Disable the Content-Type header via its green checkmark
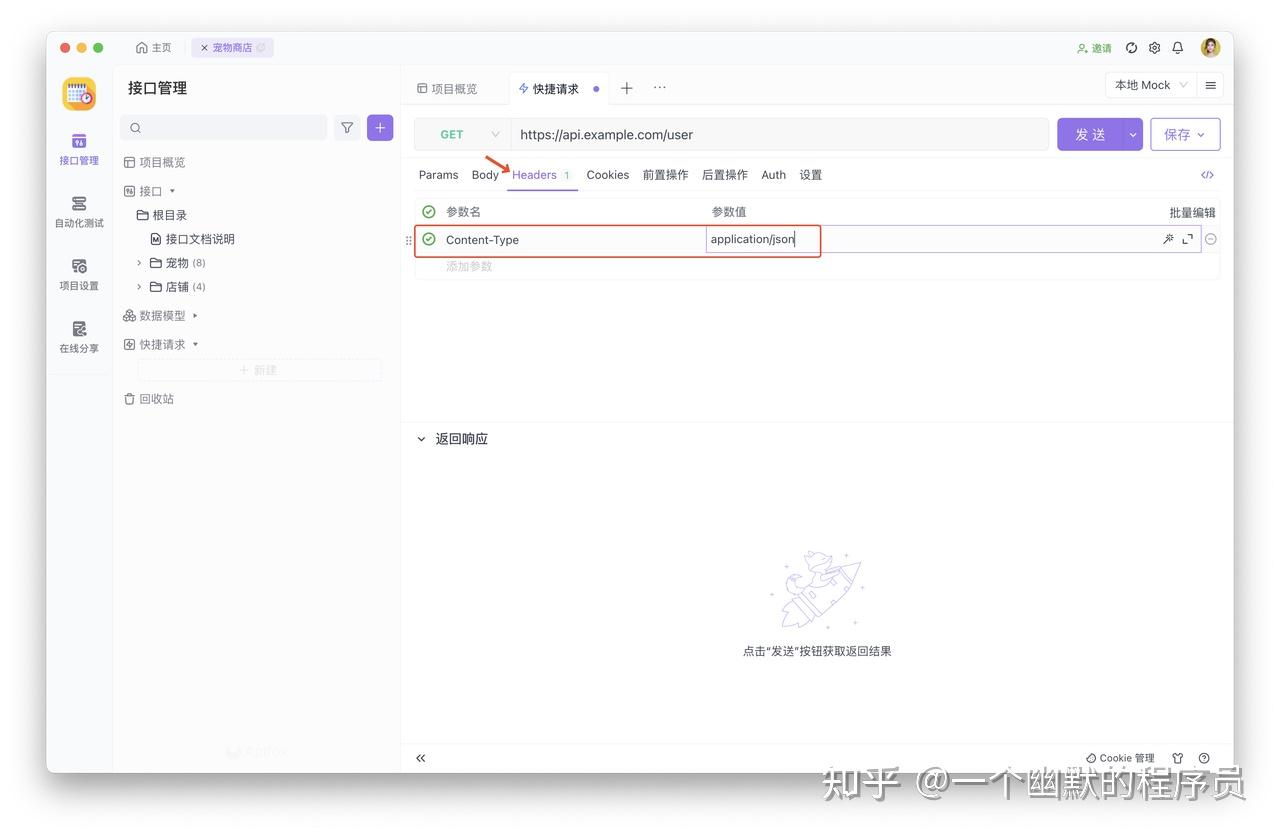The width and height of the screenshot is (1280, 834). click(x=428, y=239)
